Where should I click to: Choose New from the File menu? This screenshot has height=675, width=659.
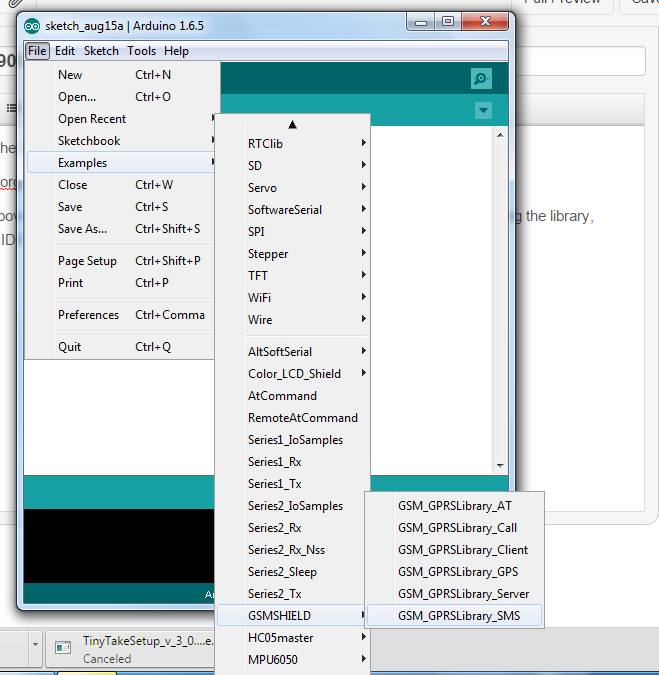click(121, 75)
